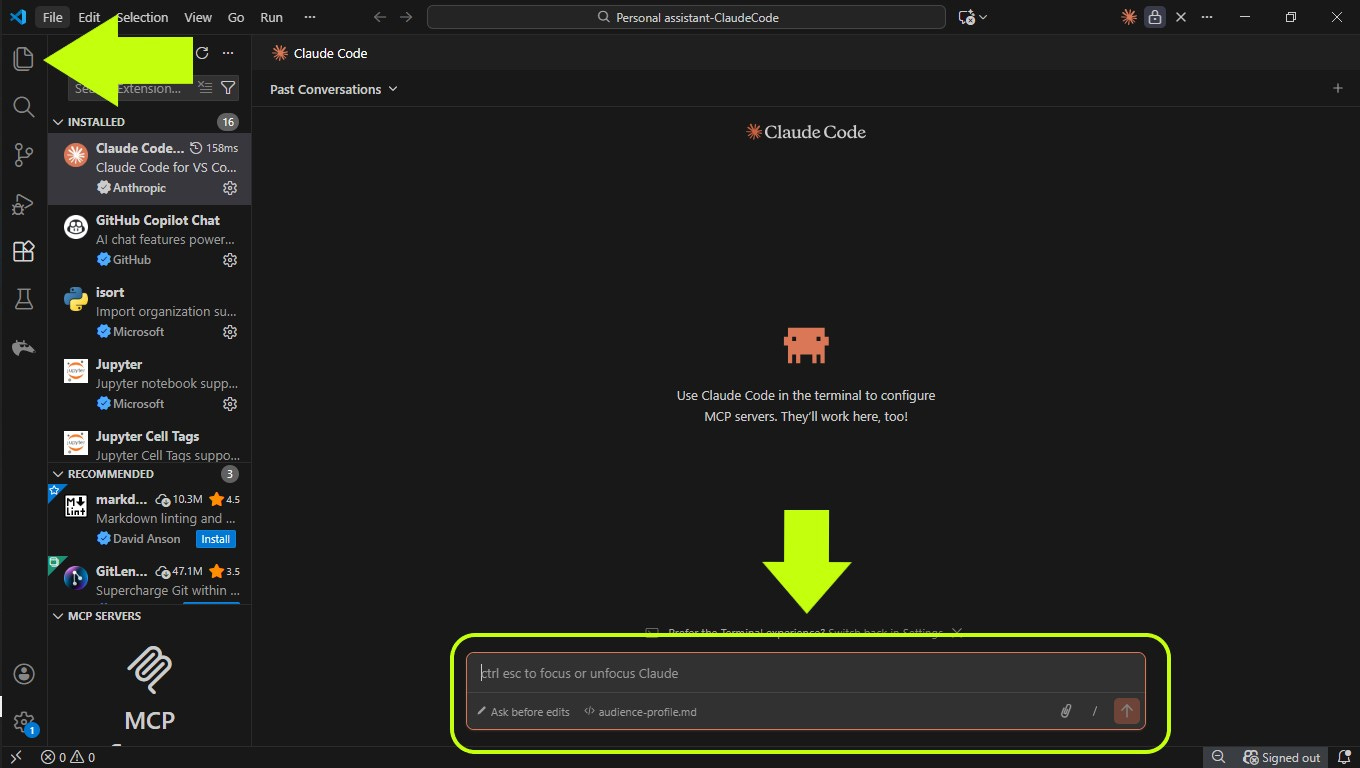Focus the Claude message input box
The image size is (1360, 768).
tap(805, 673)
